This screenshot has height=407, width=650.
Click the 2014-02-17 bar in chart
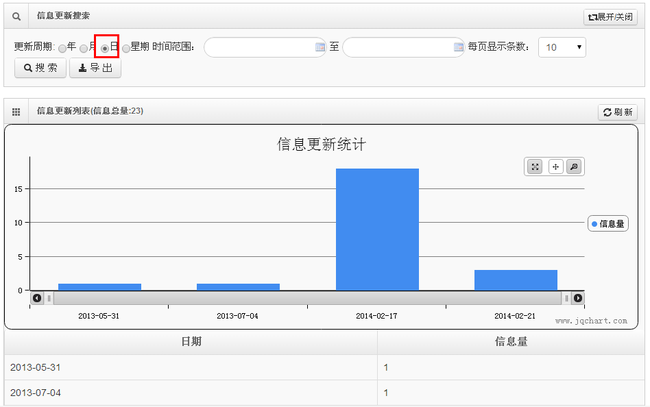point(377,229)
